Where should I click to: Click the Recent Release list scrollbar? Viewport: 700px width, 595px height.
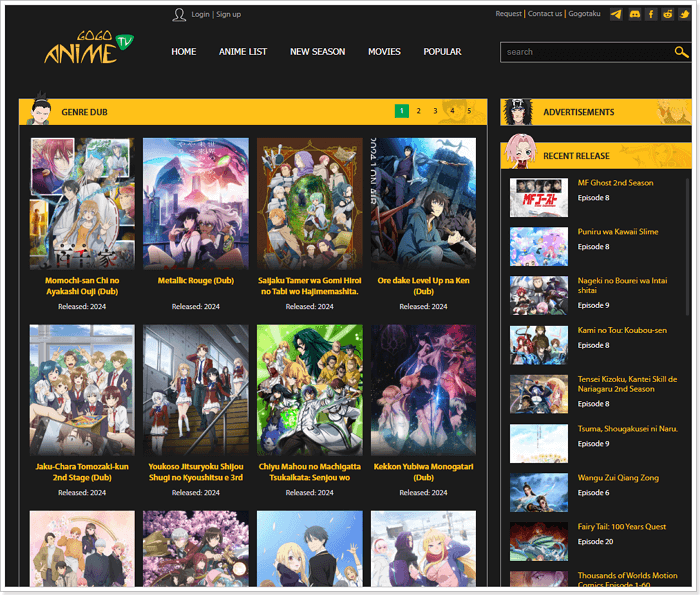(688, 247)
